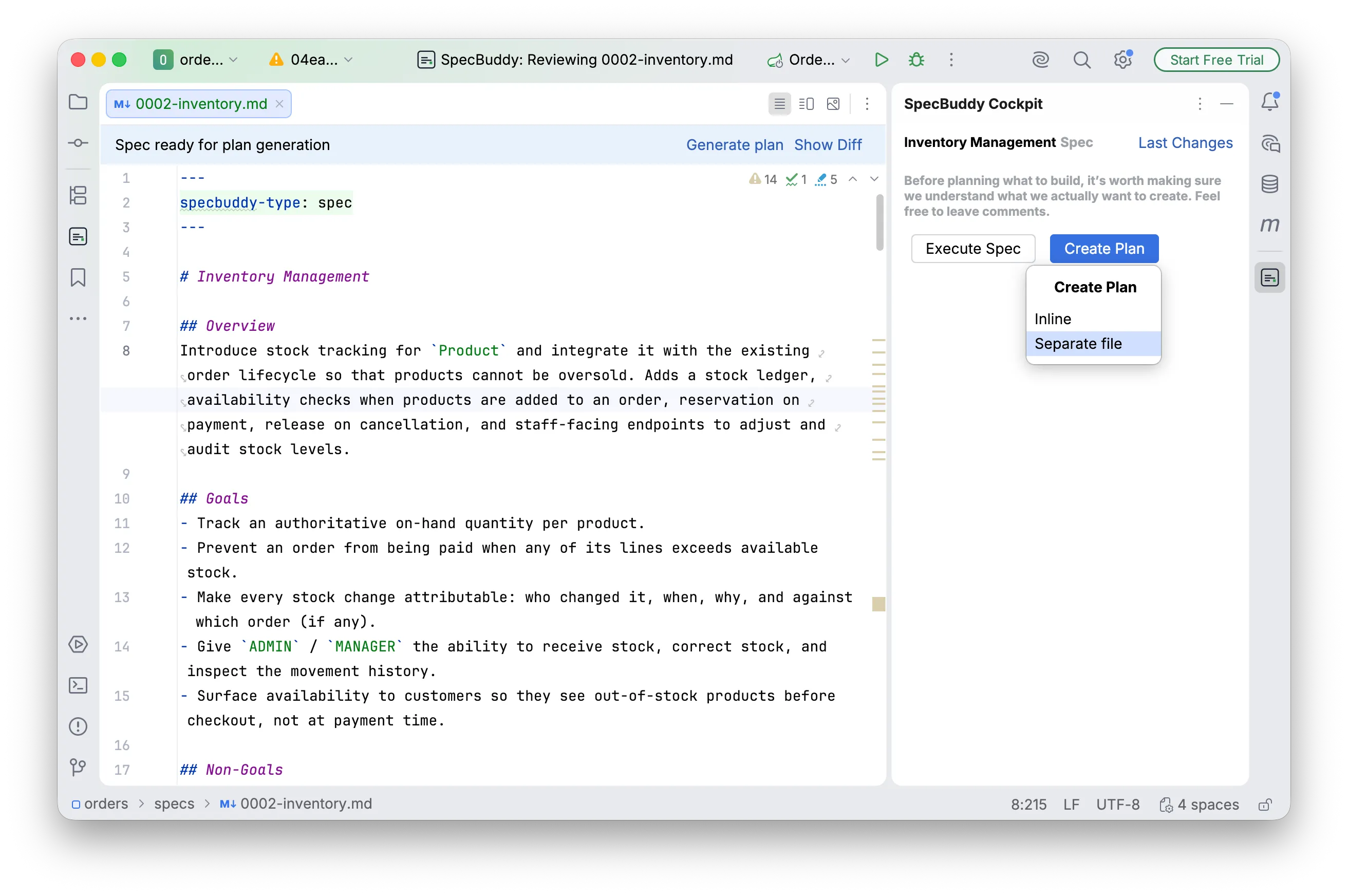Screen dimensions: 1348x896
Task: Open line separator LF selector
Action: coord(1071,804)
